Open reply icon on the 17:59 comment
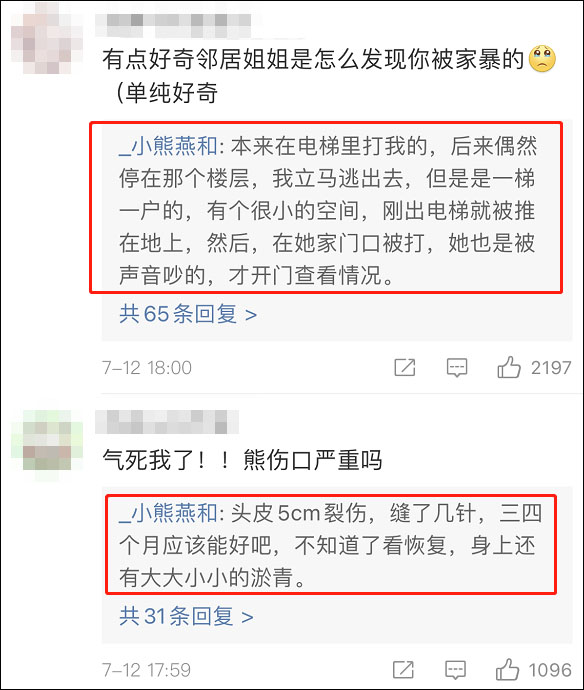Viewport: 584px width, 690px height. 455,670
